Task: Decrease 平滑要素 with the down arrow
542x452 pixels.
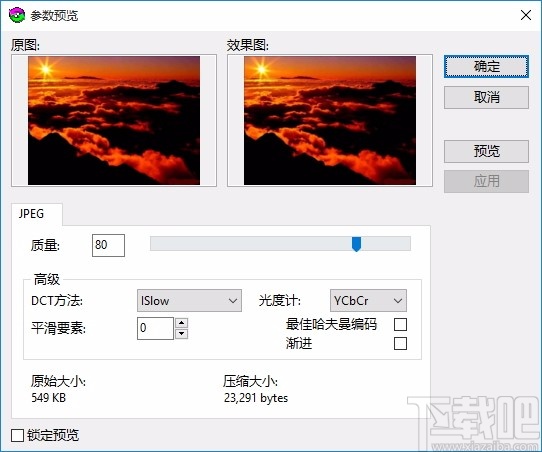Action: click(x=182, y=334)
